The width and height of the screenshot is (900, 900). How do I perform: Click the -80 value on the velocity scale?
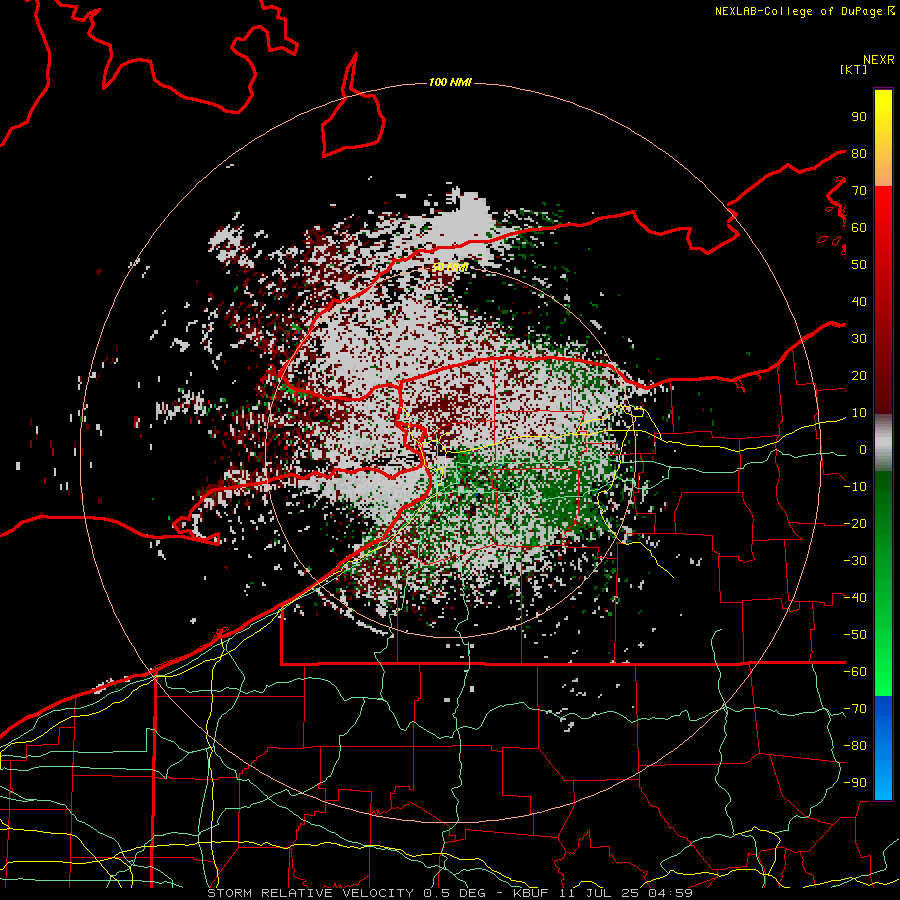coord(855,746)
